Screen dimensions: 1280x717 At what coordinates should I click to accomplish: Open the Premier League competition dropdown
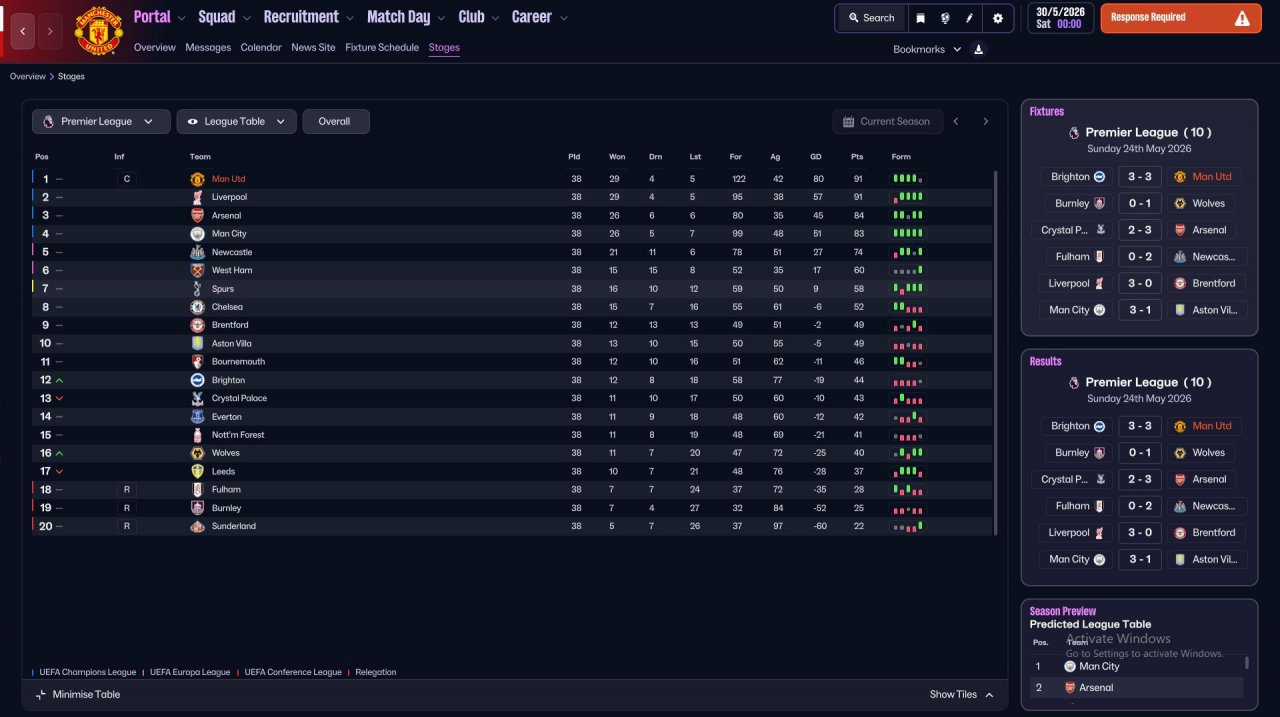click(x=99, y=121)
